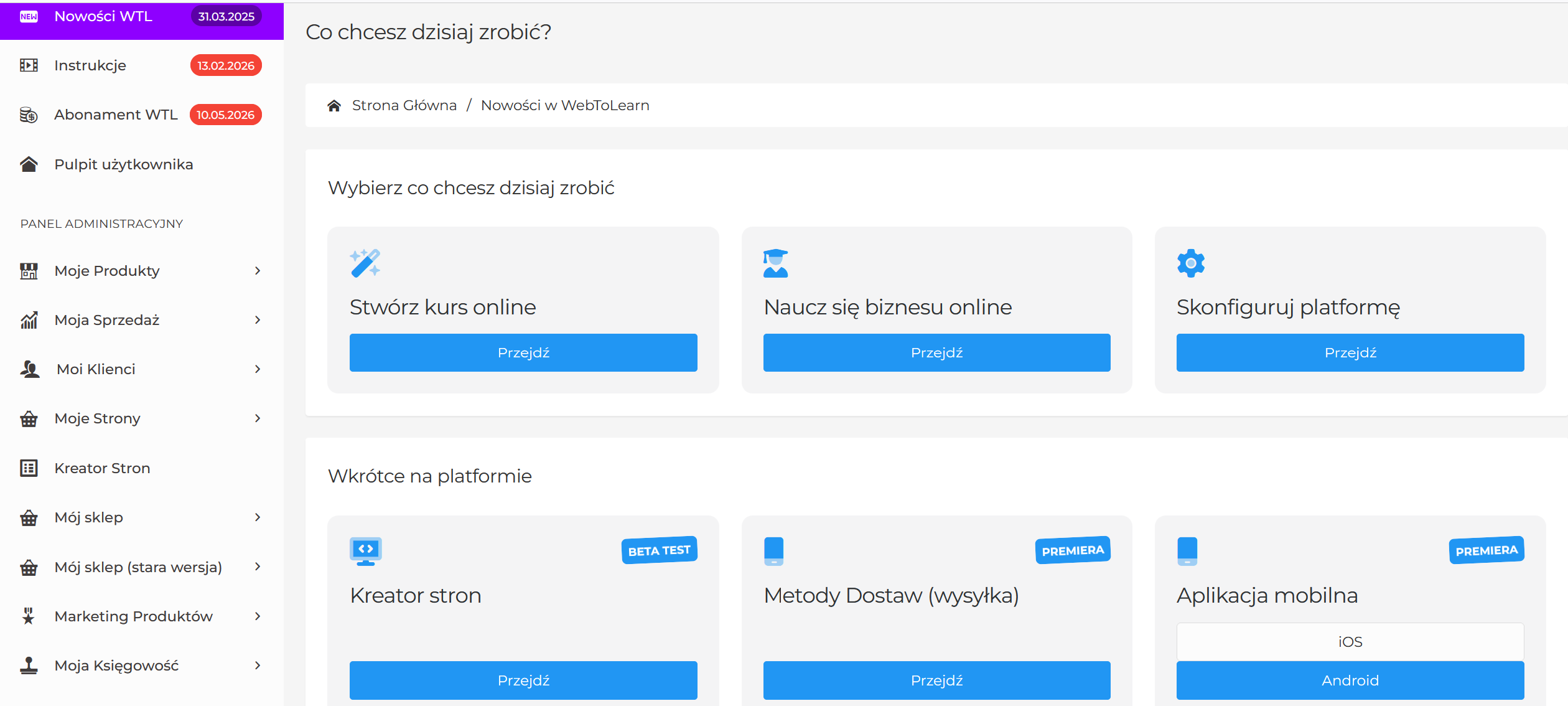Click the Mój sklep basket icon
Viewport: 1568px width, 706px height.
(x=29, y=517)
